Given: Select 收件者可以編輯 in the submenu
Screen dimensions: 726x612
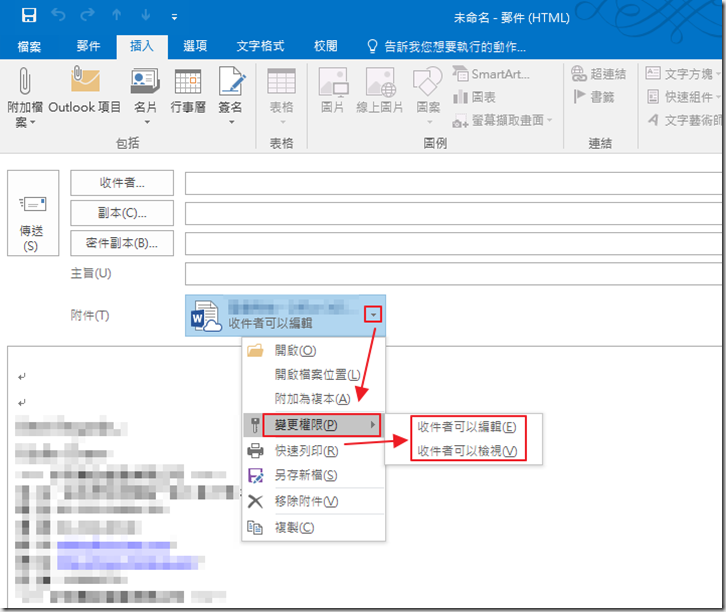Looking at the screenshot, I should click(x=466, y=427).
